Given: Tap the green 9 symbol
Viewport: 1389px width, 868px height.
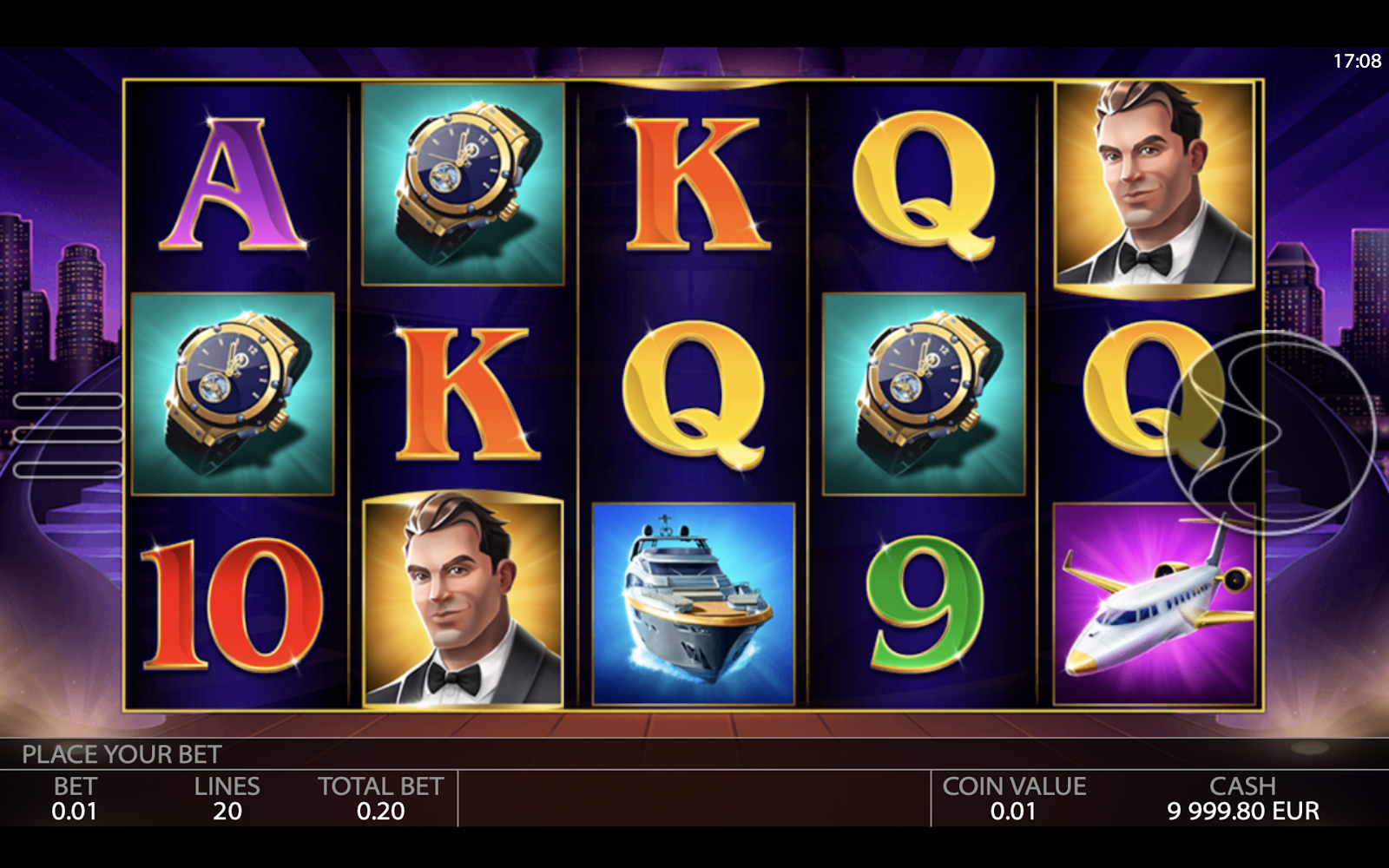Looking at the screenshot, I should coord(925,604).
